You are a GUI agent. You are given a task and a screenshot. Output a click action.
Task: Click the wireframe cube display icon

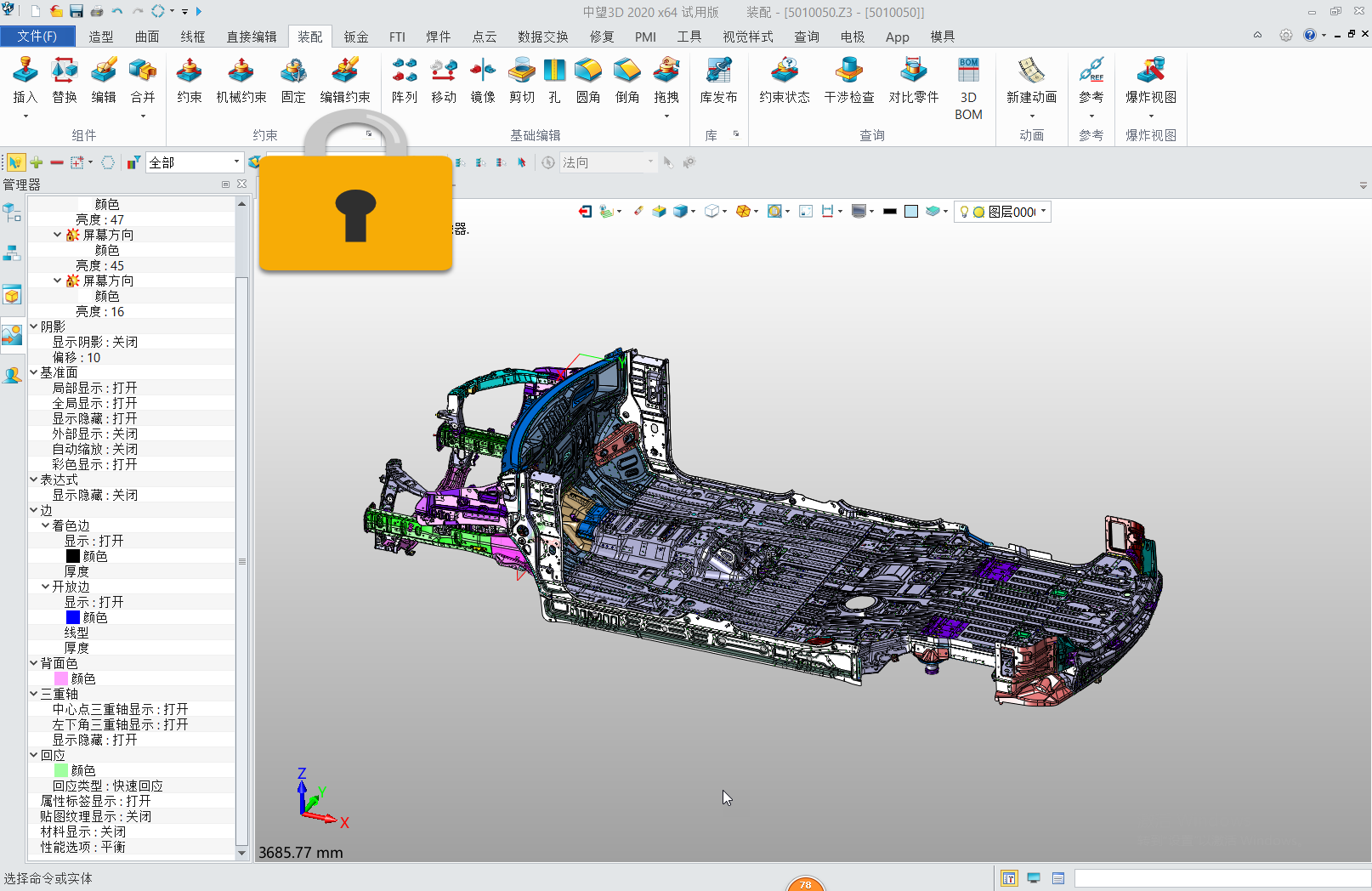(x=712, y=212)
